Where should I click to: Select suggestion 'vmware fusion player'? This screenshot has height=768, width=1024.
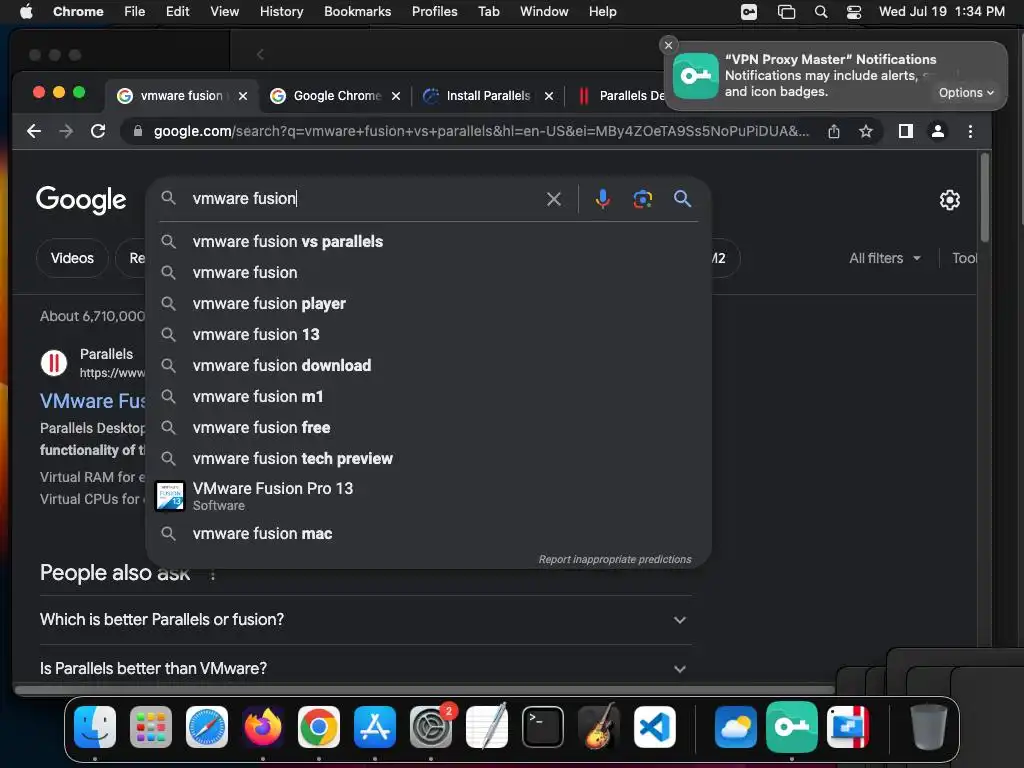point(428,304)
